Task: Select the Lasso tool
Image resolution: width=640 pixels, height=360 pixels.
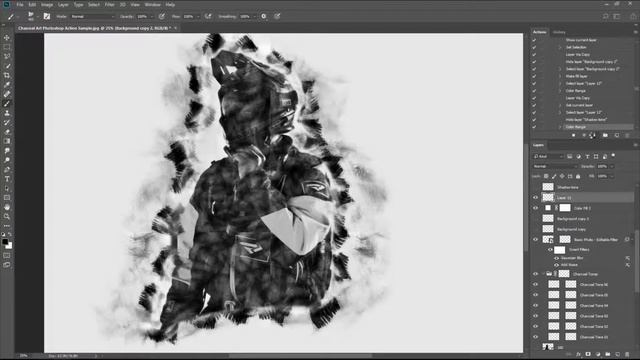Action: pos(7,56)
